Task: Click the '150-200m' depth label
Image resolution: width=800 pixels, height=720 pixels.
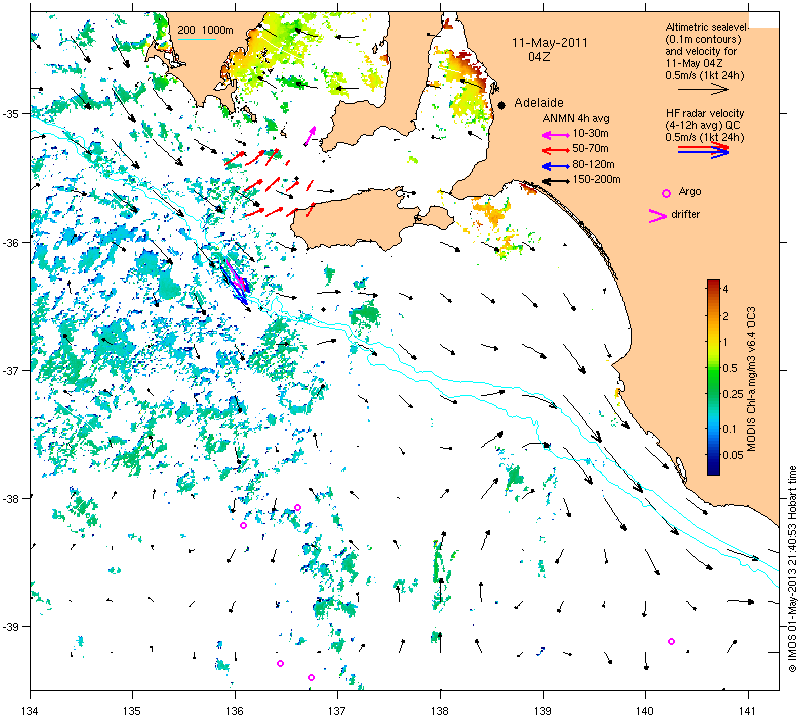Action: point(596,180)
